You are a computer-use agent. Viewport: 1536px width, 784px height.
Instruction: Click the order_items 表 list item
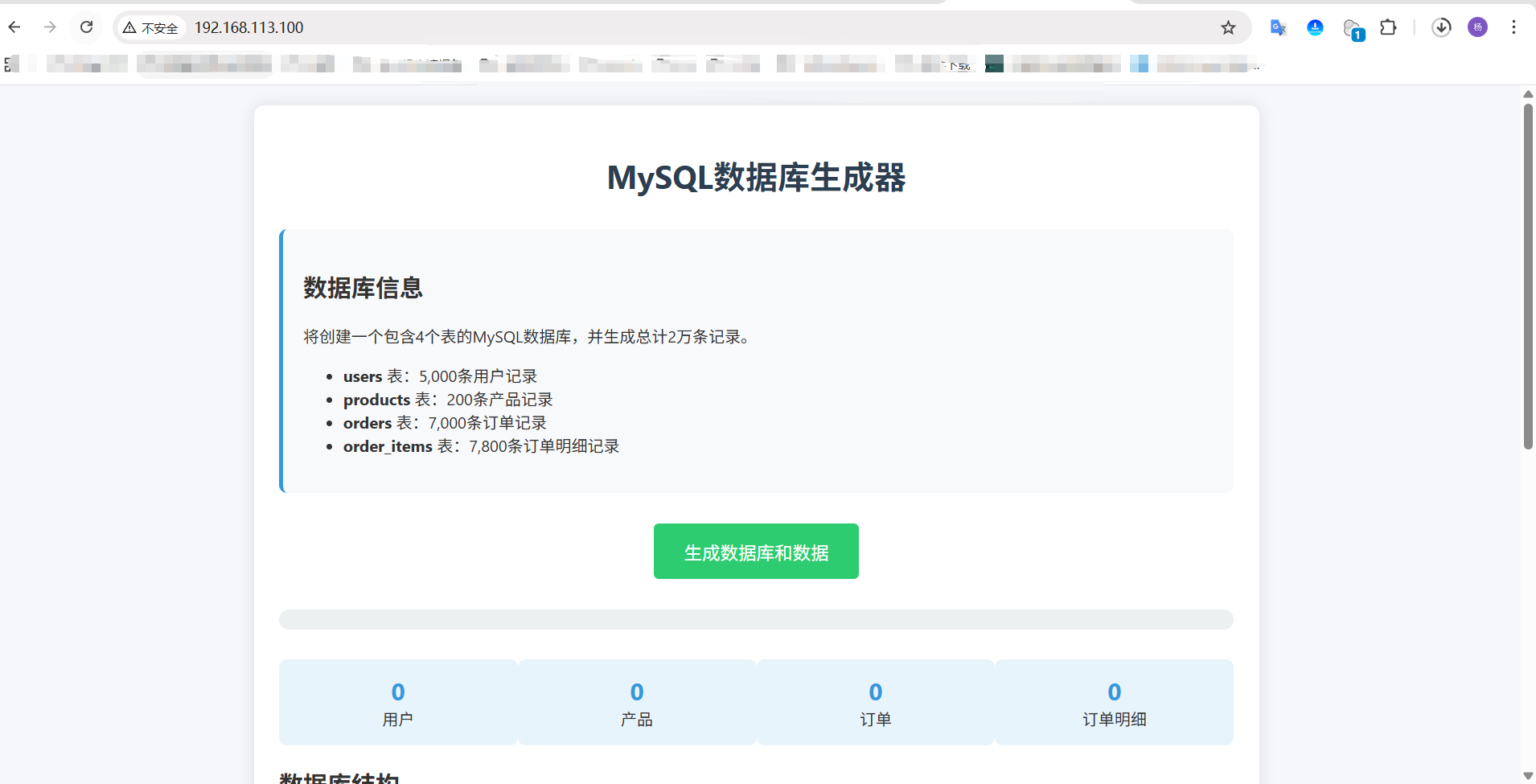pos(481,446)
